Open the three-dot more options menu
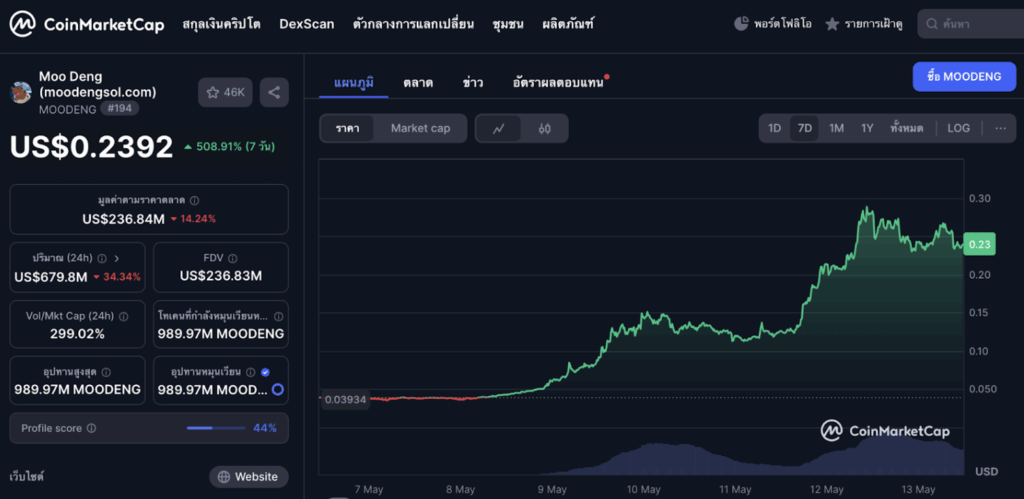Image resolution: width=1024 pixels, height=499 pixels. (1000, 128)
